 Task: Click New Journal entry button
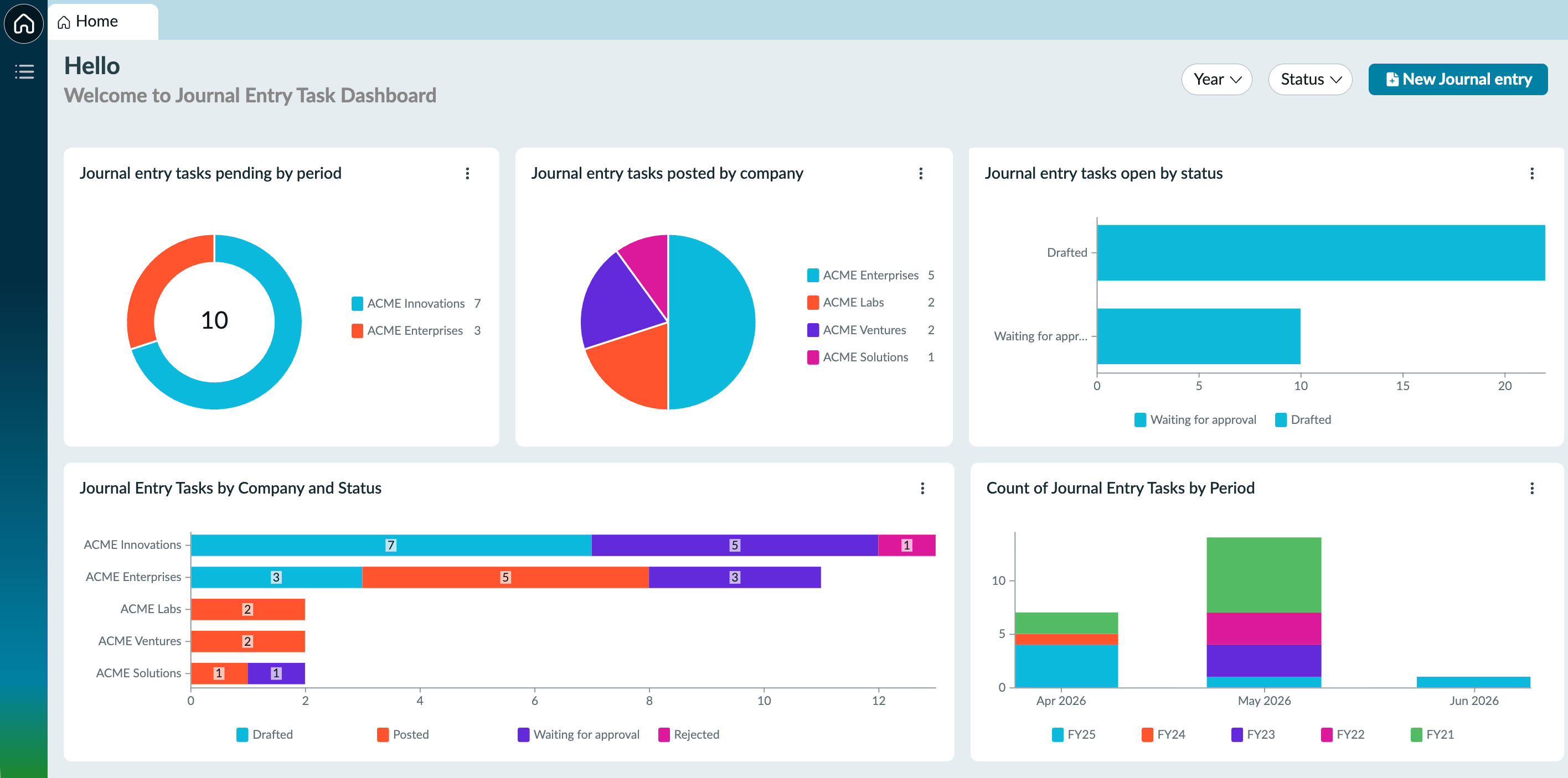pyautogui.click(x=1458, y=79)
